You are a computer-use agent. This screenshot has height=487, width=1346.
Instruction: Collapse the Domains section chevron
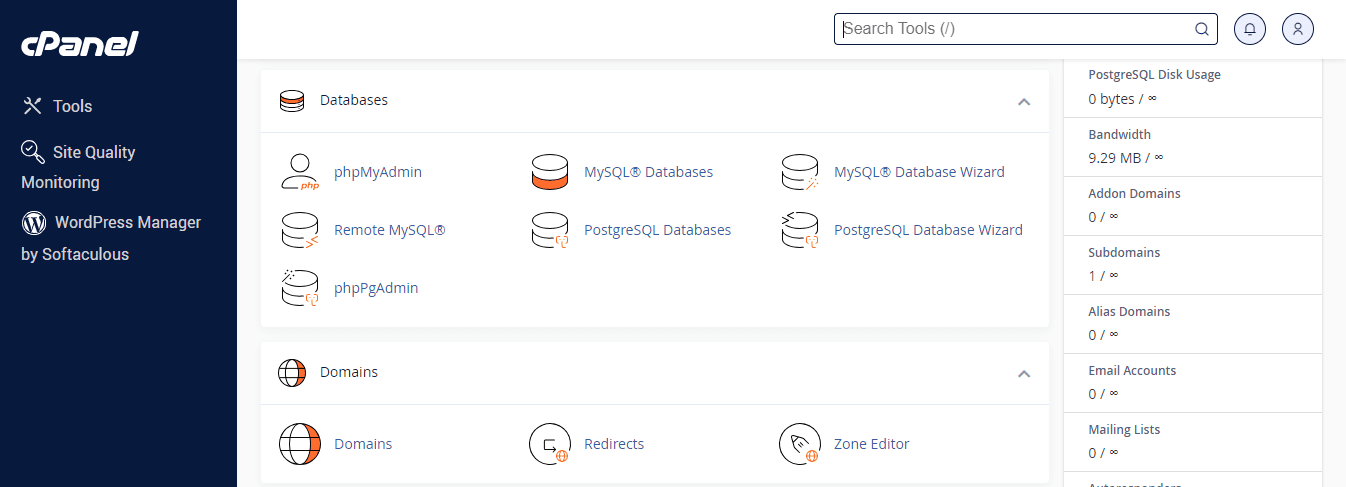pyautogui.click(x=1023, y=373)
